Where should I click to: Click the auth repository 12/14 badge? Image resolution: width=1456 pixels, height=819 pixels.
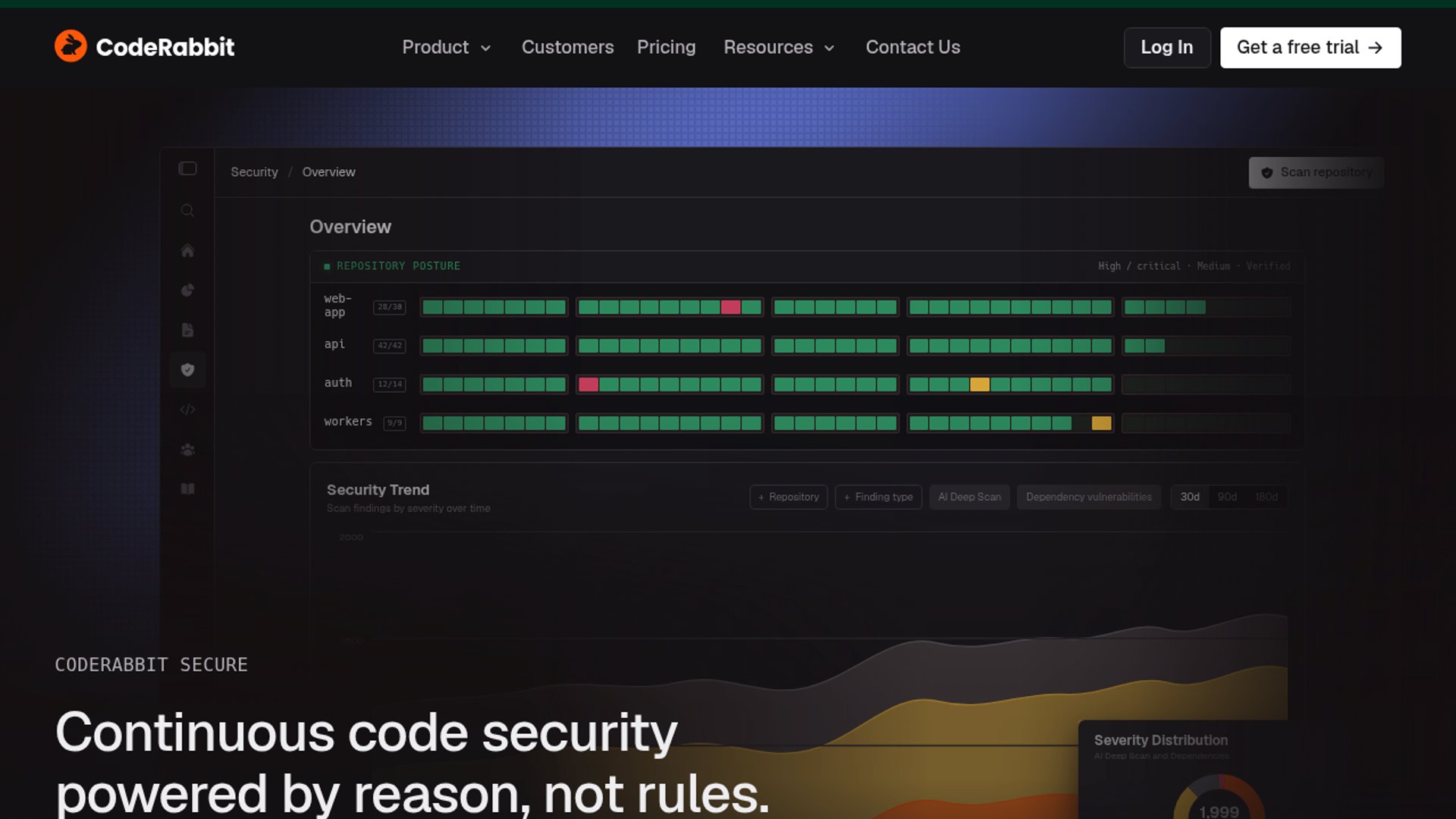(x=390, y=384)
